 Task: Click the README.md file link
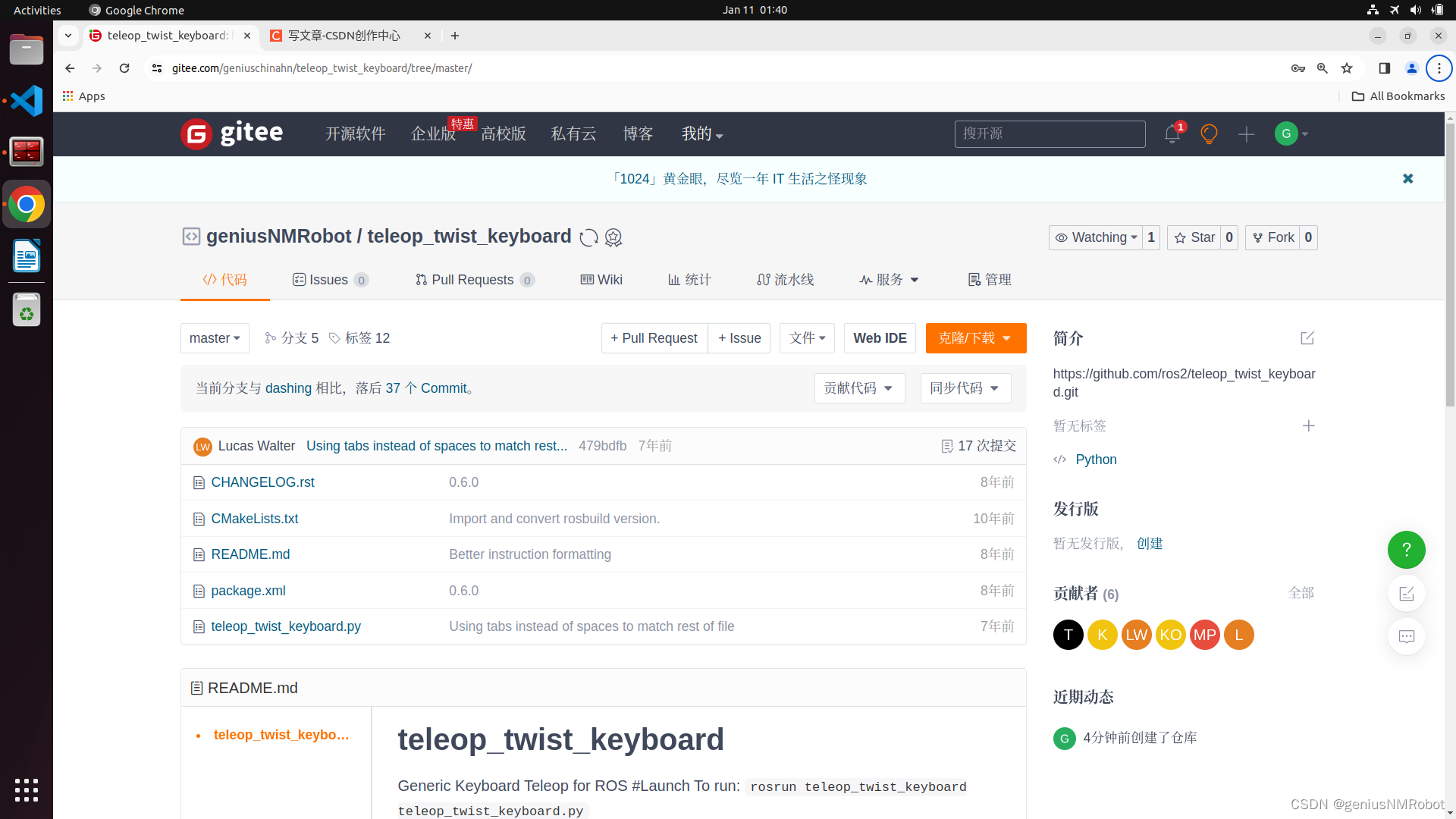(250, 554)
